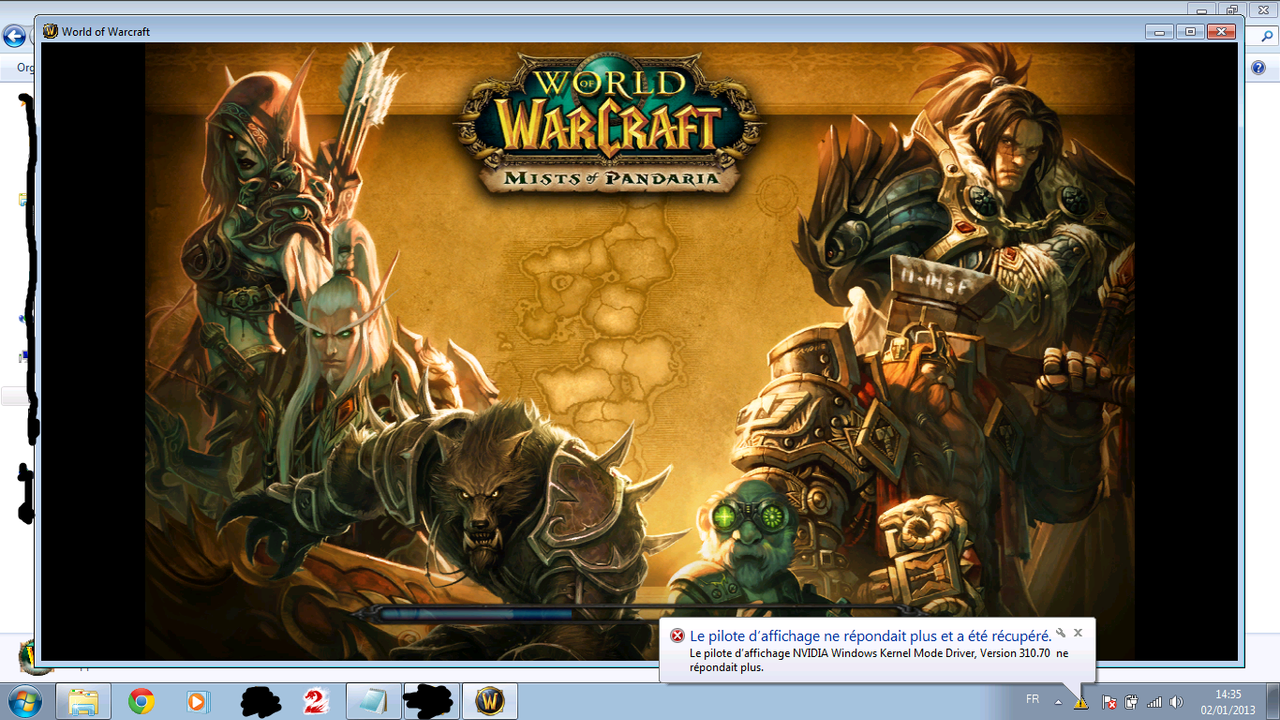Click Explorer's back arrow behind the game
Screen dimensions: 1280x720
13,37
